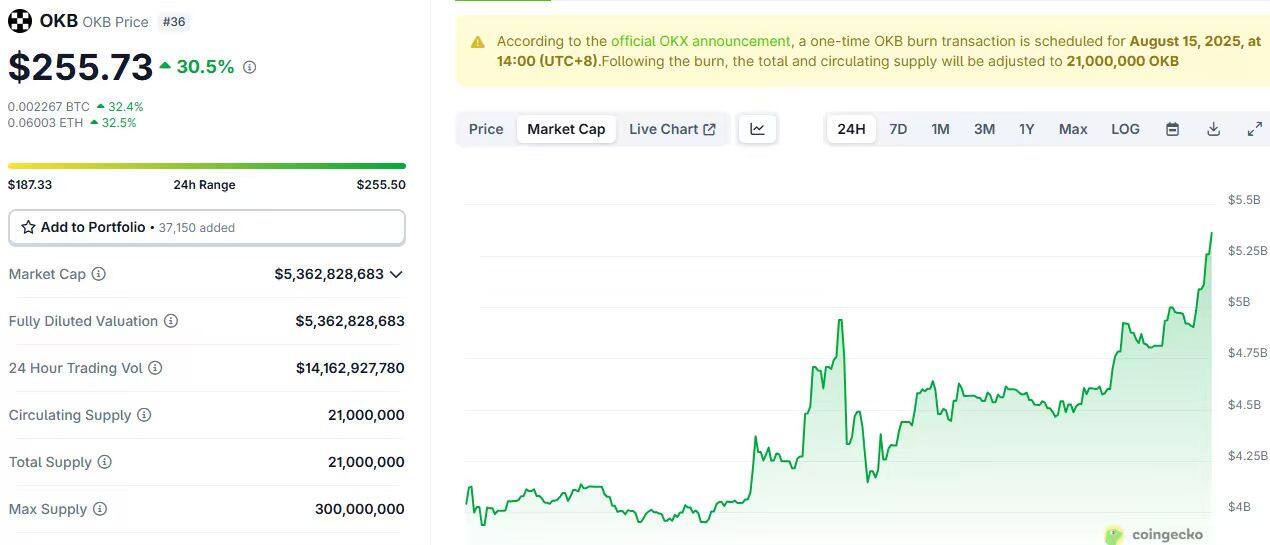Viewport: 1270px width, 545px height.
Task: Select the 1M time range
Action: coord(940,129)
